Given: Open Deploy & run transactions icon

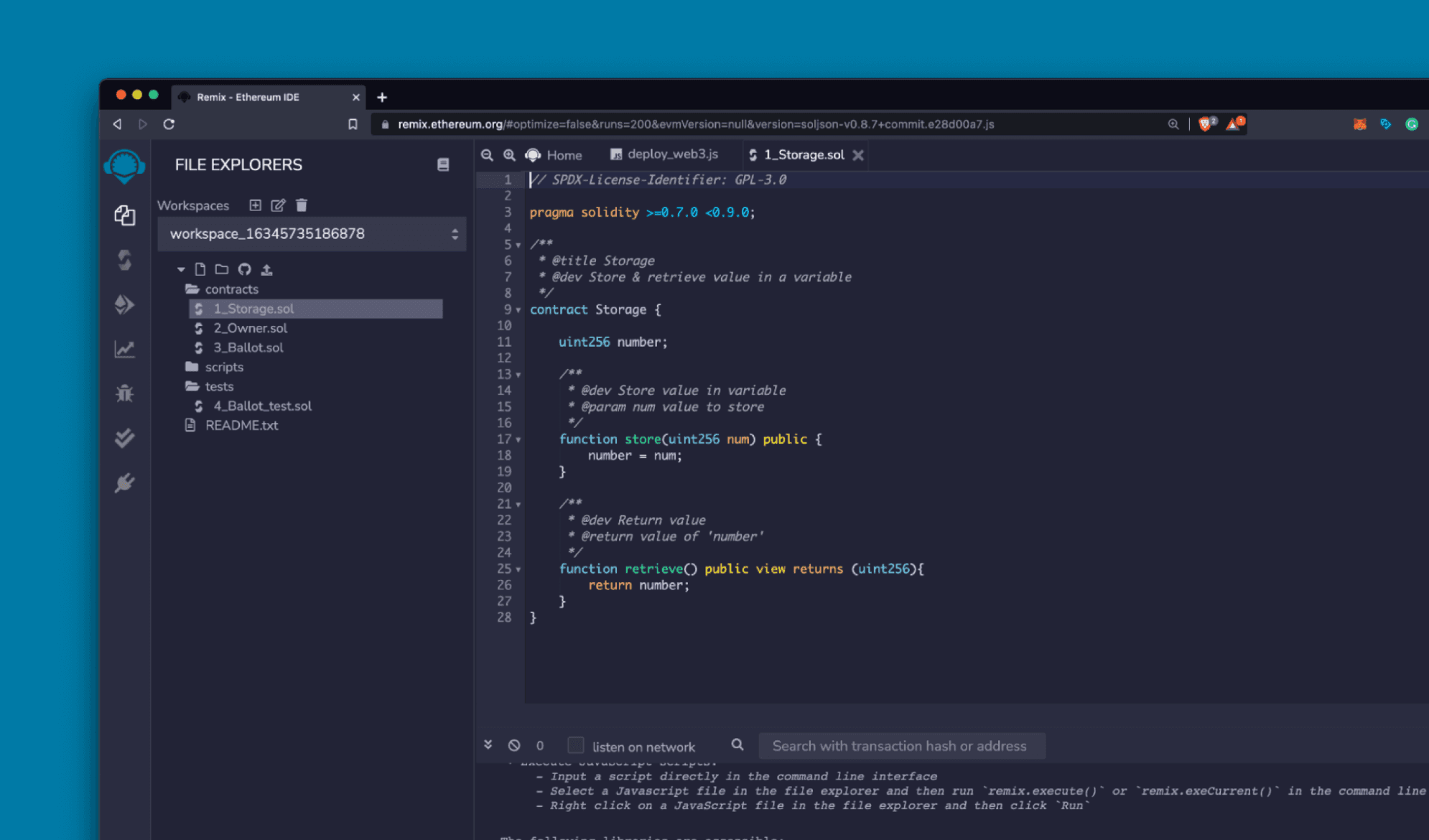Looking at the screenshot, I should coord(125,304).
